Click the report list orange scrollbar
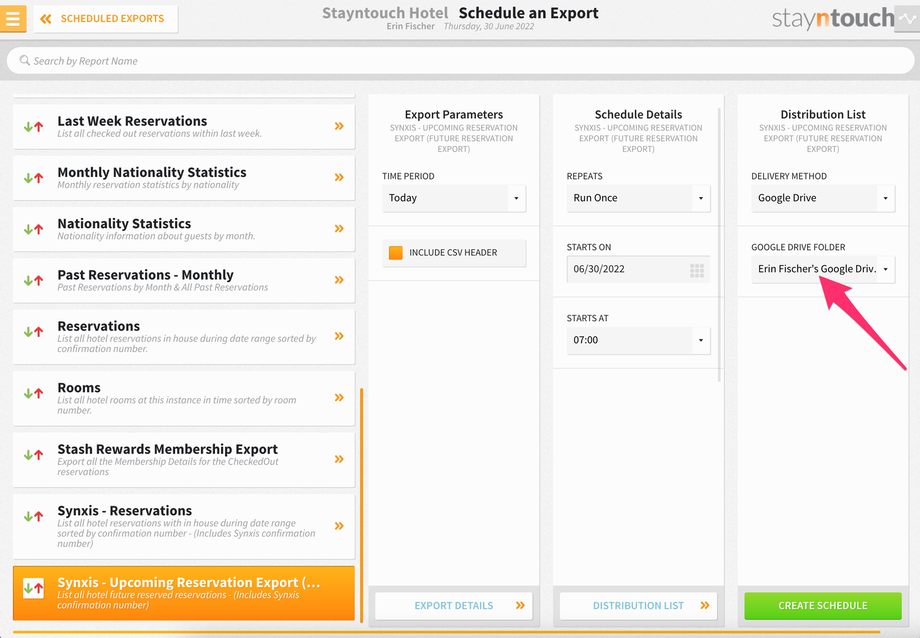The image size is (920, 638). pyautogui.click(x=361, y=505)
